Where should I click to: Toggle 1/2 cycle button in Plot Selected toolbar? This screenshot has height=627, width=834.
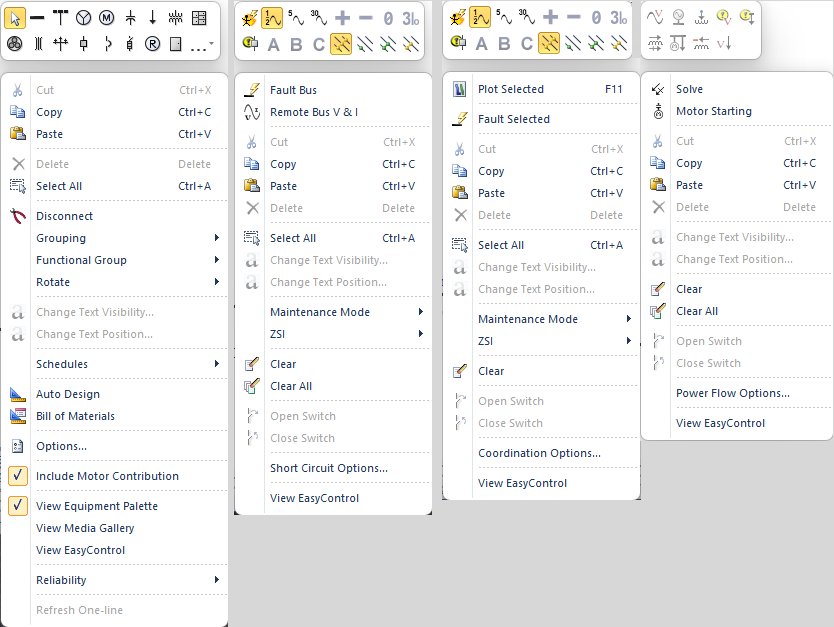pos(480,18)
